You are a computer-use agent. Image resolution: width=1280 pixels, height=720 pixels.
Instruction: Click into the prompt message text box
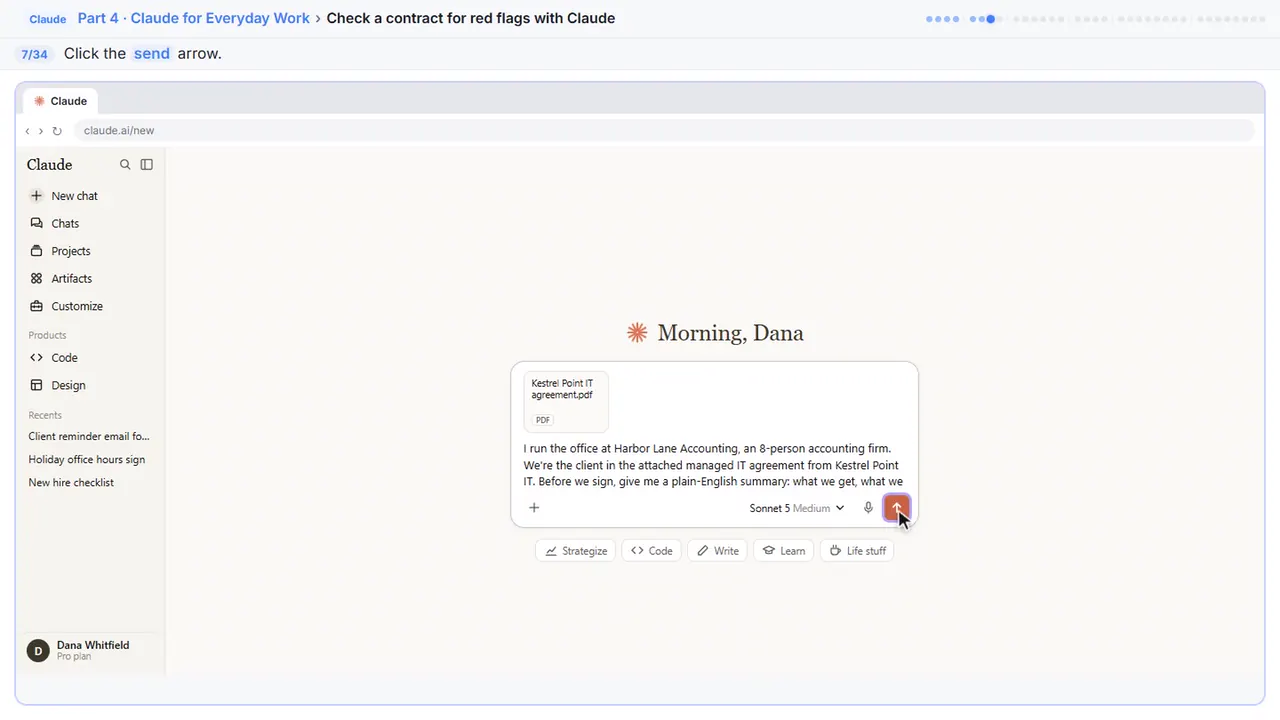[714, 465]
